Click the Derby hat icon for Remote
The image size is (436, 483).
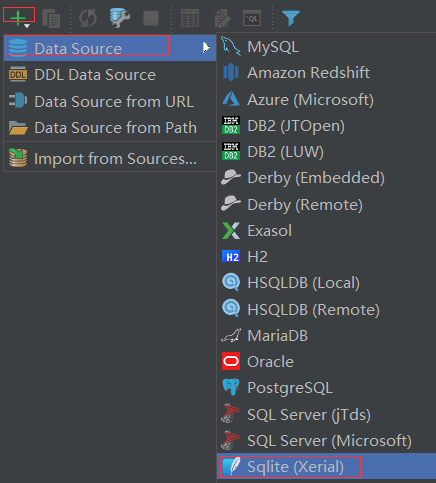coord(231,203)
